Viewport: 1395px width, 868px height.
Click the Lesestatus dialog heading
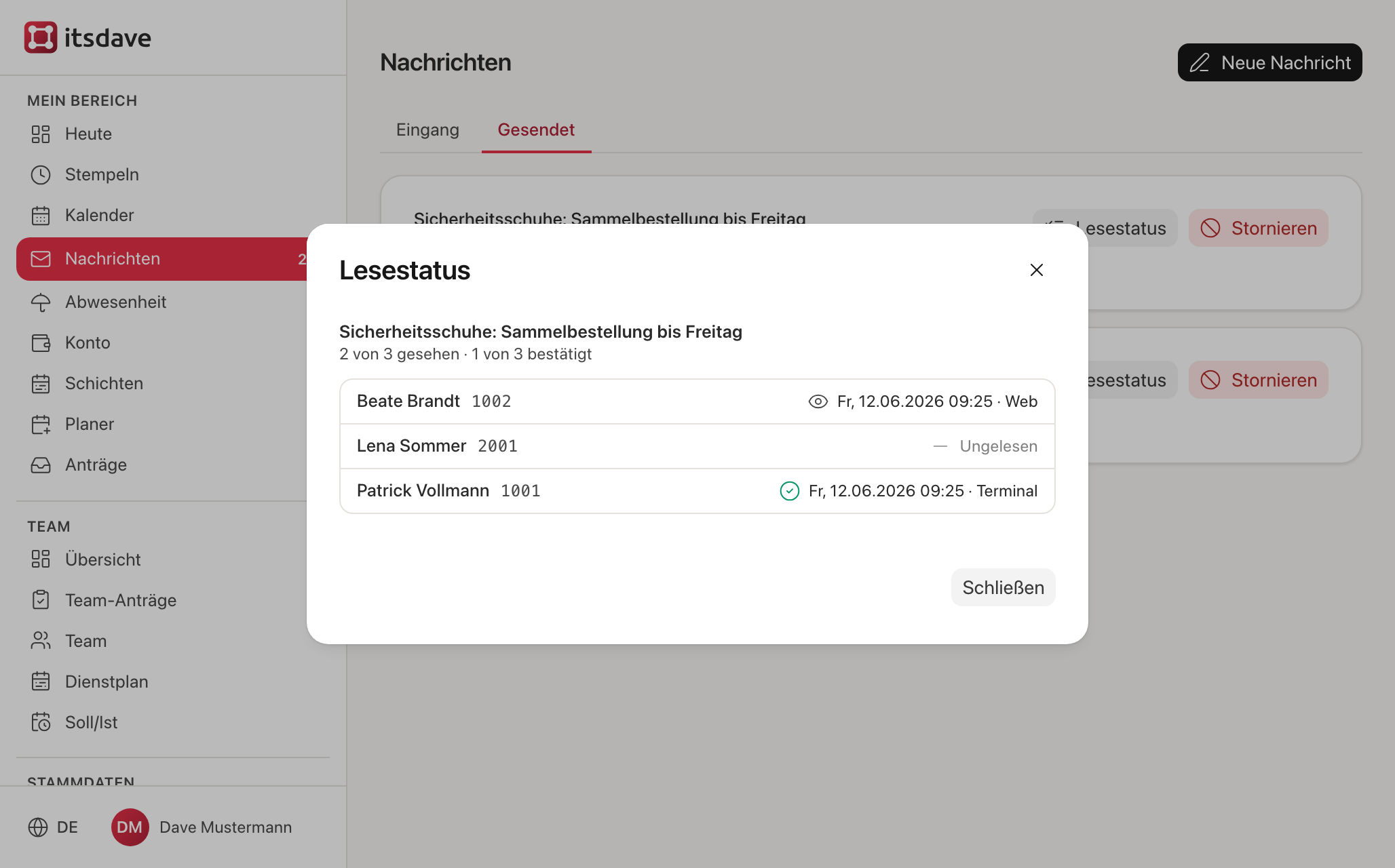[x=404, y=270]
